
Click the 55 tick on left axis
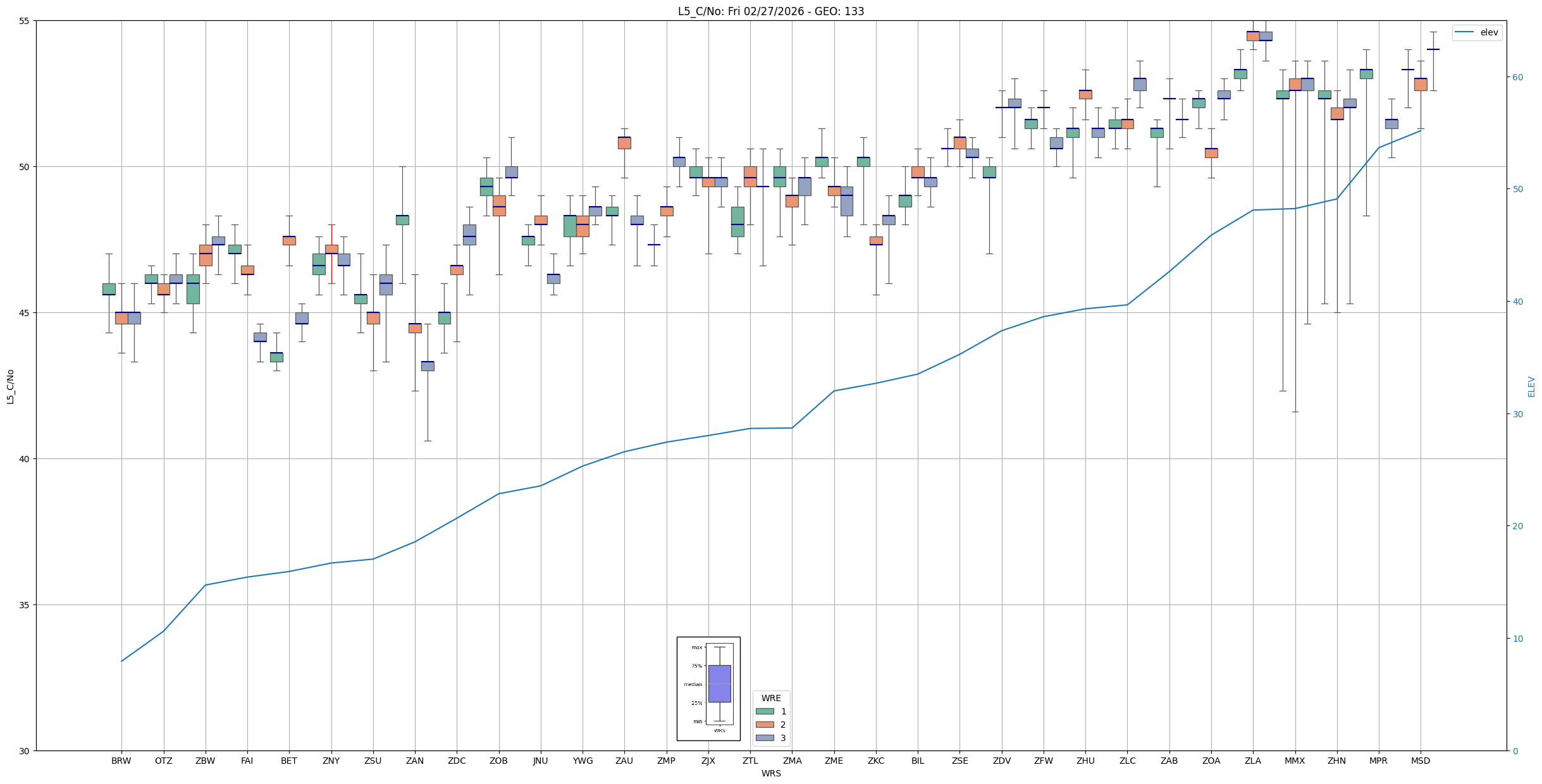(x=25, y=21)
